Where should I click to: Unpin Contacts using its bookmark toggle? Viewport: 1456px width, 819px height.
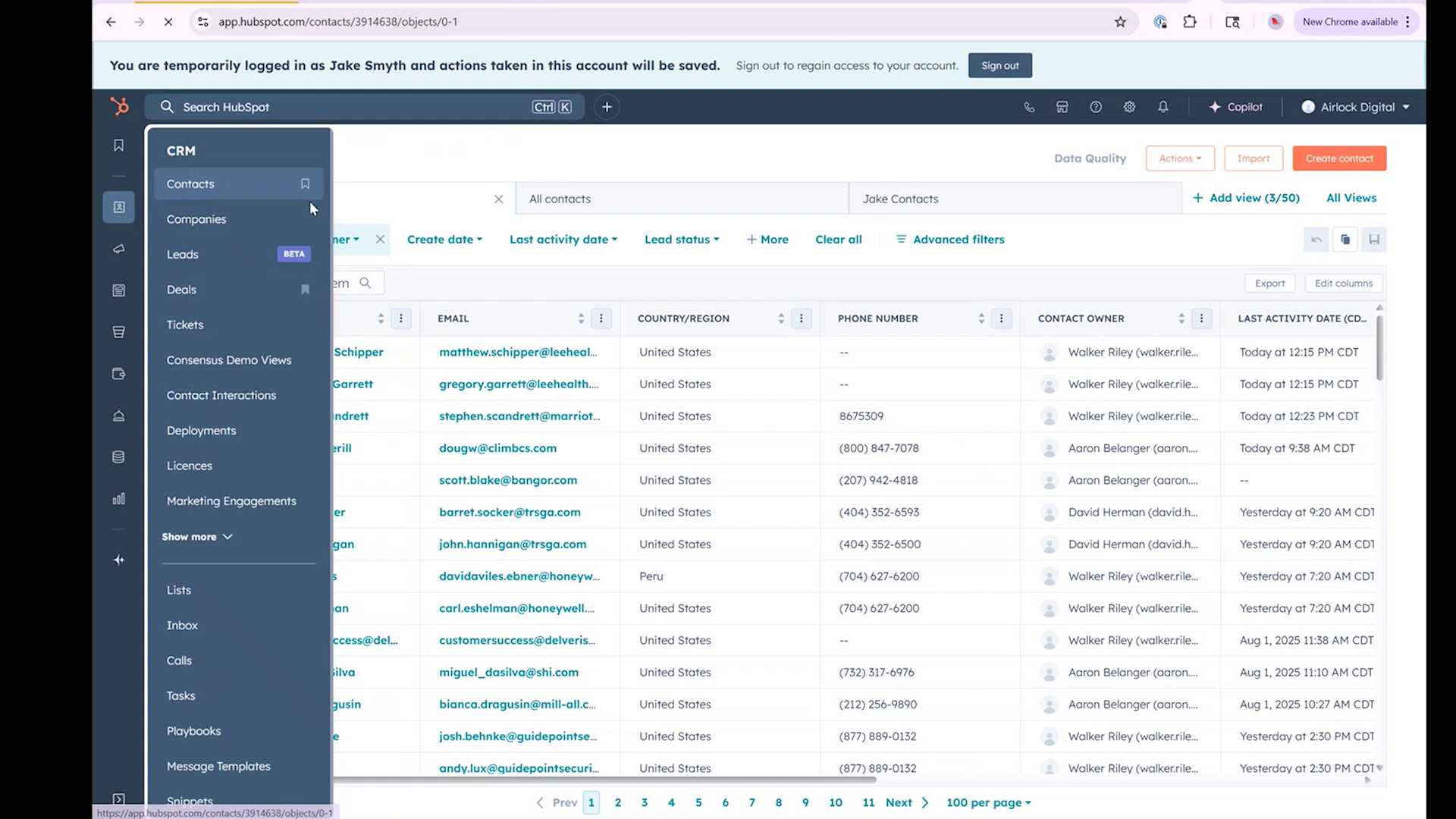(x=305, y=184)
